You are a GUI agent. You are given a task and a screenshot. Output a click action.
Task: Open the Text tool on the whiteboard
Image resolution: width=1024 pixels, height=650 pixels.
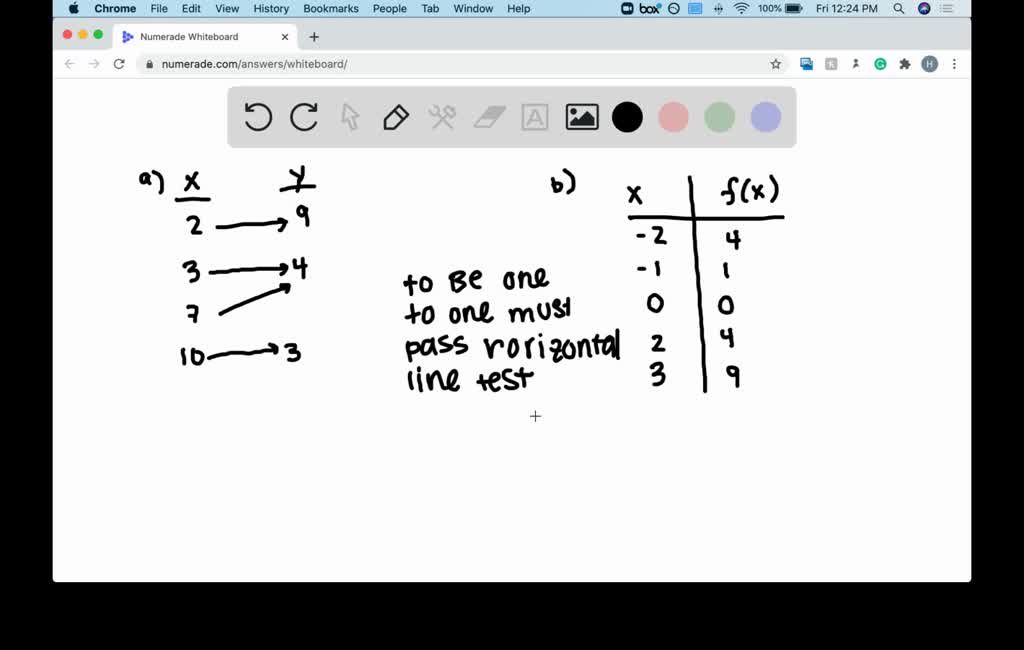(534, 117)
